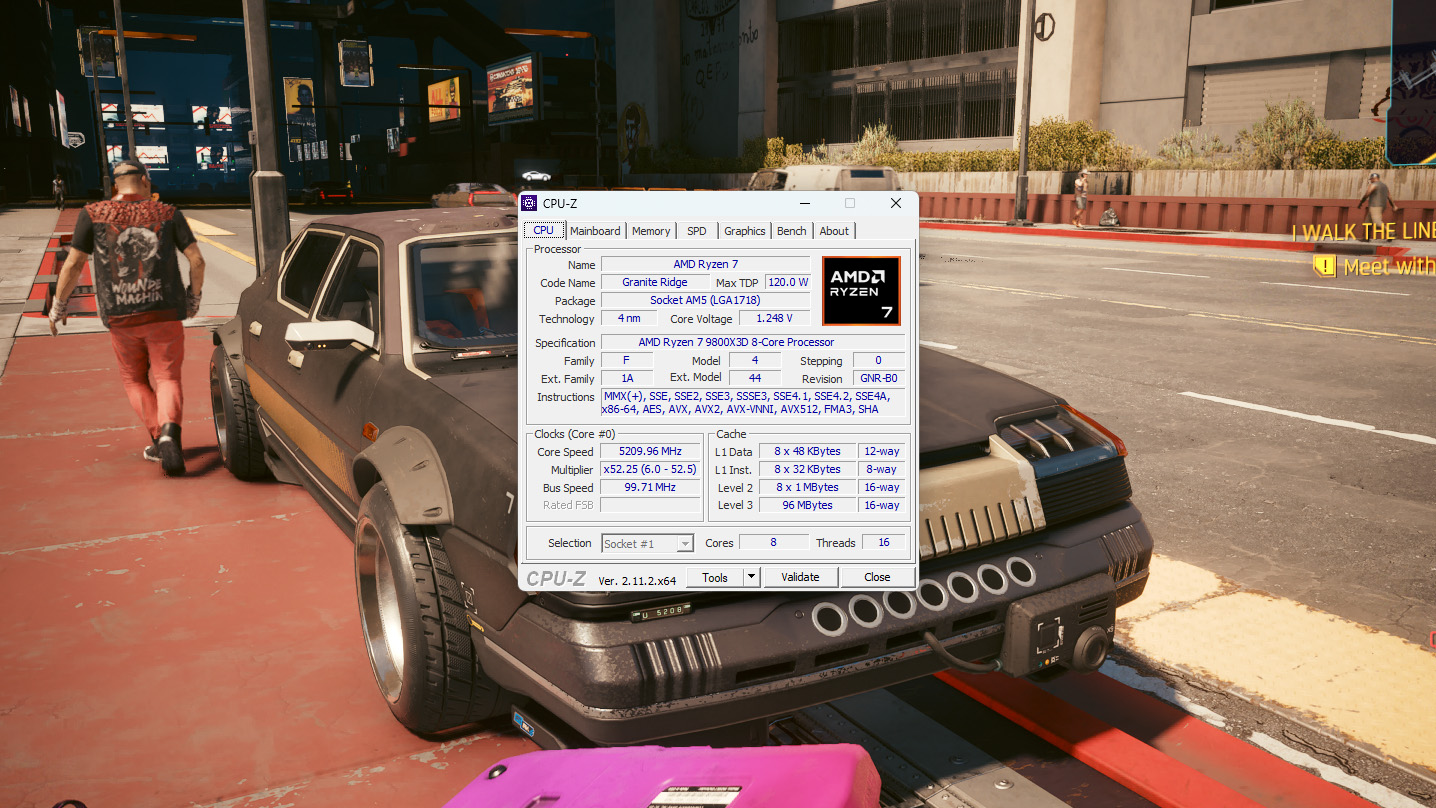Click the Instructions list field
Viewport: 1436px width, 808px height.
752,403
